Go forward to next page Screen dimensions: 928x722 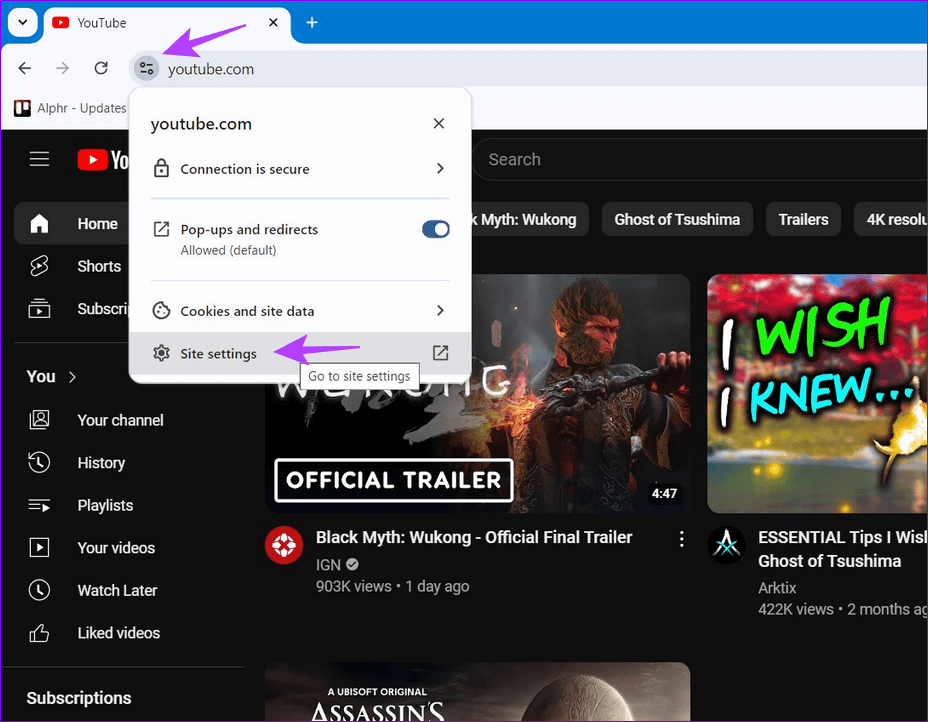(63, 69)
